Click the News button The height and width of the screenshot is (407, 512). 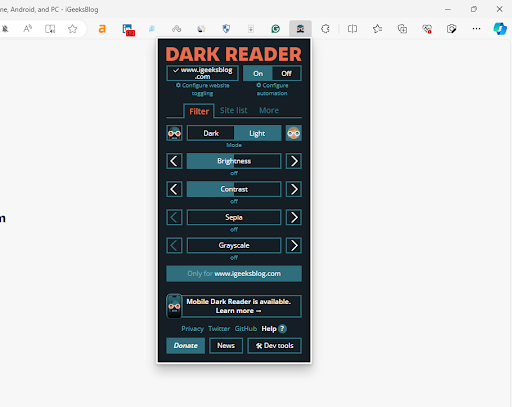click(x=226, y=346)
